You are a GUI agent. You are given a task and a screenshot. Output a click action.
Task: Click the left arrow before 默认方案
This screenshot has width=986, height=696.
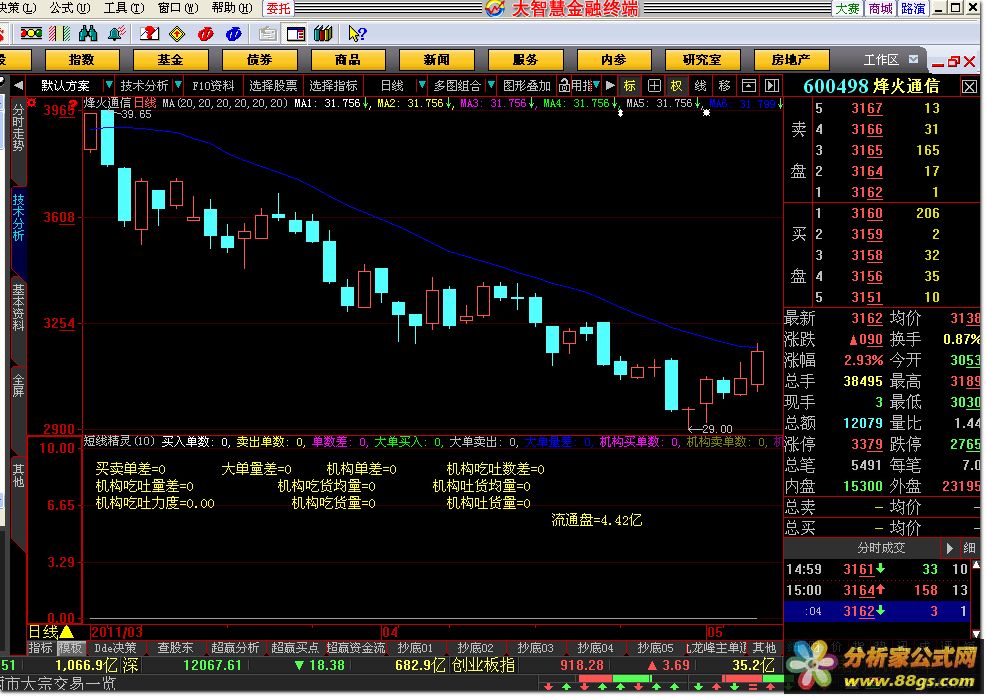pos(18,85)
